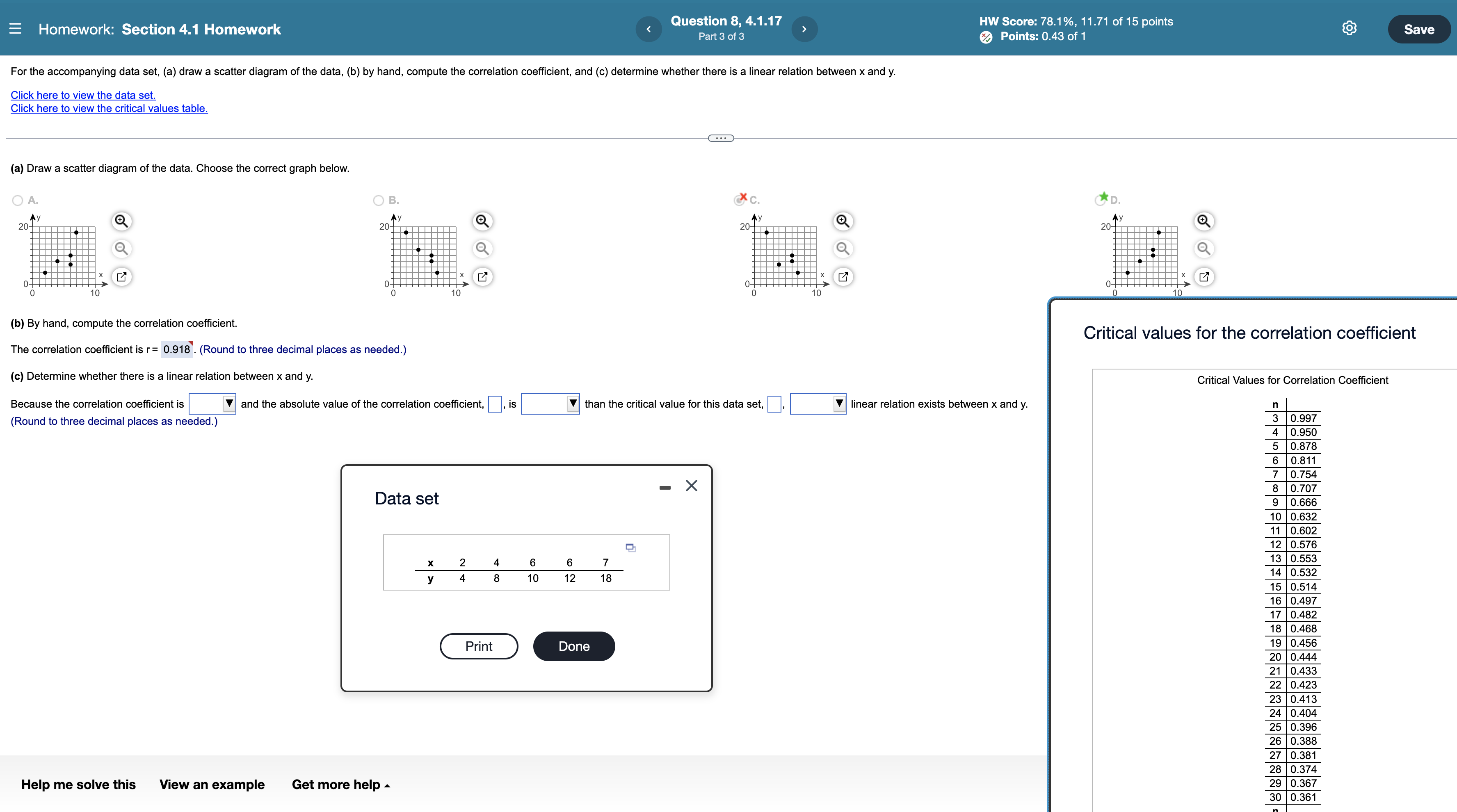Open the greater/less than comparison dropdown
The width and height of the screenshot is (1457, 812).
coord(550,404)
